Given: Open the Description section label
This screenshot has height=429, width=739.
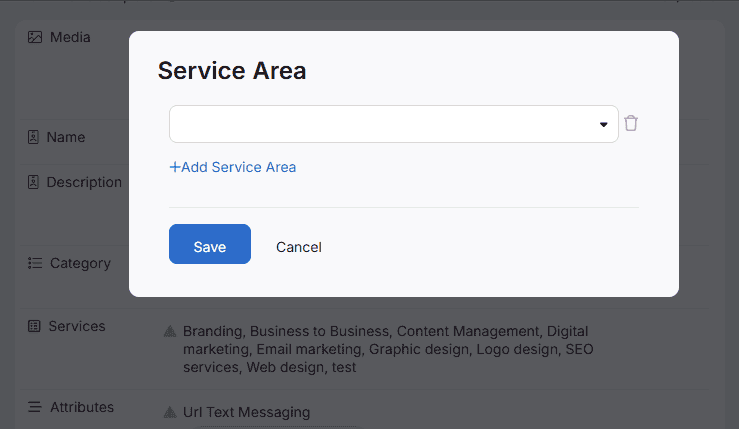Looking at the screenshot, I should pos(84,182).
